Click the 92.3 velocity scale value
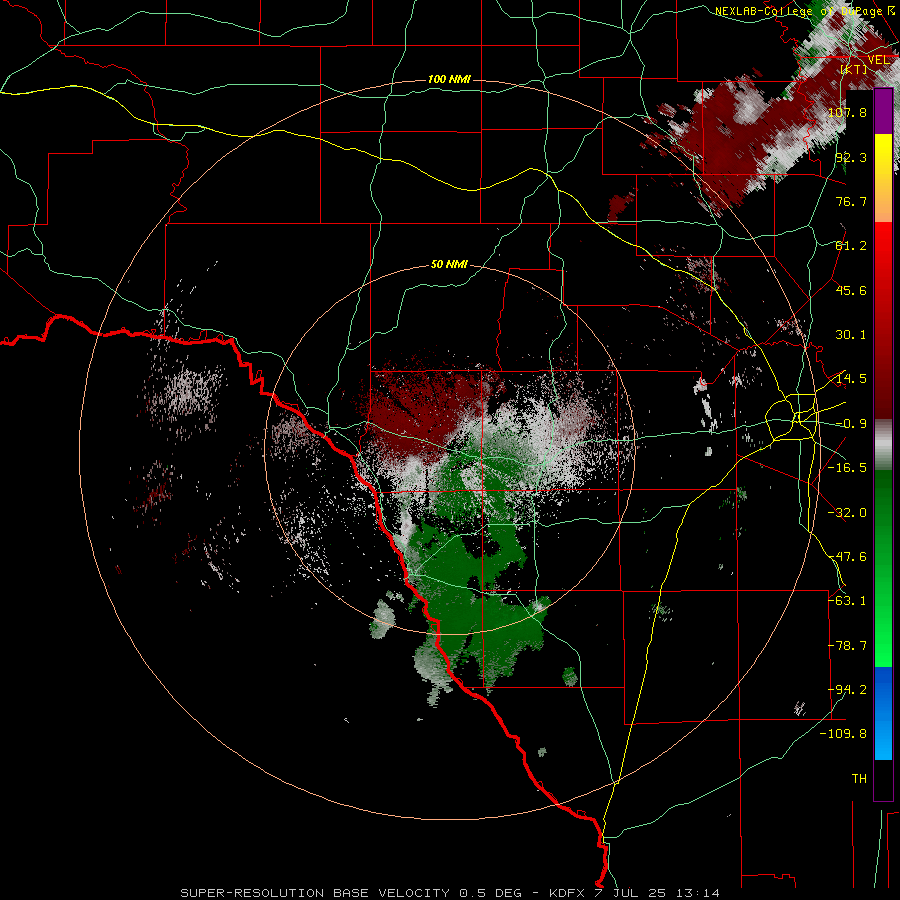Viewport: 900px width, 900px height. pyautogui.click(x=851, y=157)
